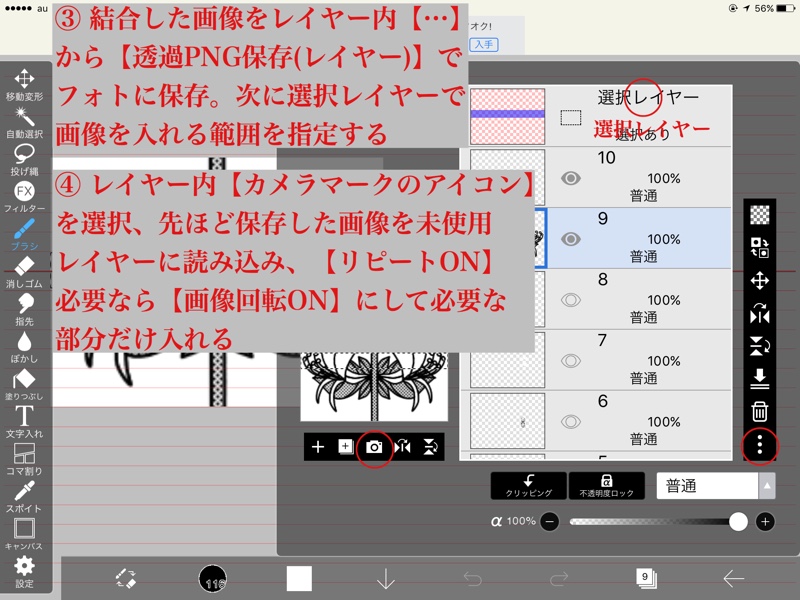Viewport: 800px width, 600px height.
Task: Open the layers button showing 9
Action: coord(646,578)
